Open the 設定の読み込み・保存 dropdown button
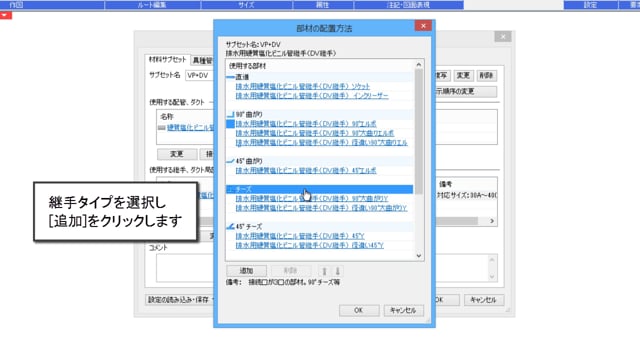640x360 pixels. coord(180,300)
